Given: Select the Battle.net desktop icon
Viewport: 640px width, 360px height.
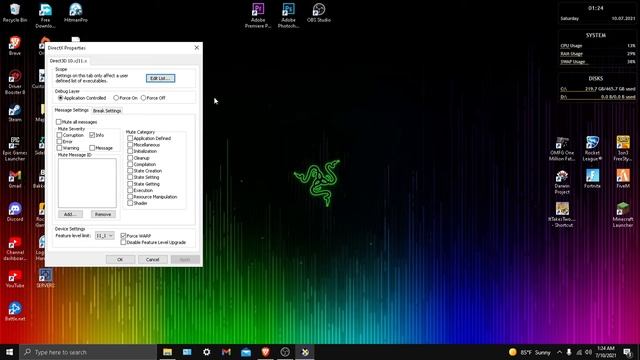Looking at the screenshot, I should (x=15, y=312).
